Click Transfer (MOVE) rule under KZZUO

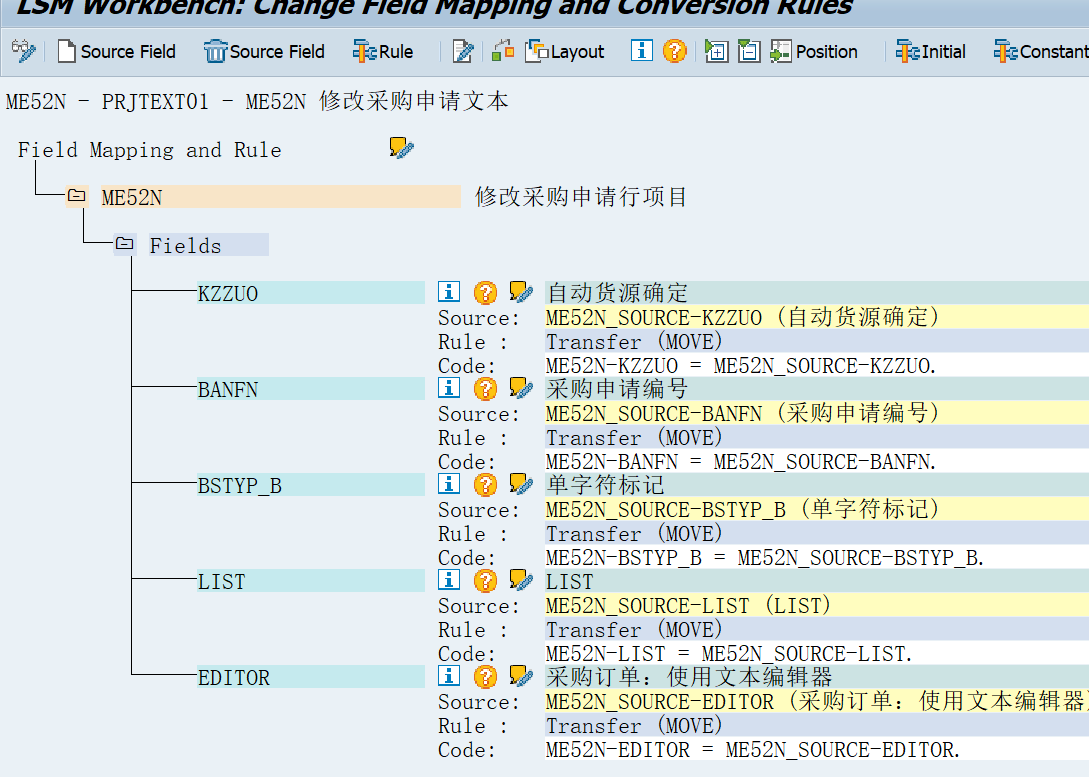pos(817,342)
